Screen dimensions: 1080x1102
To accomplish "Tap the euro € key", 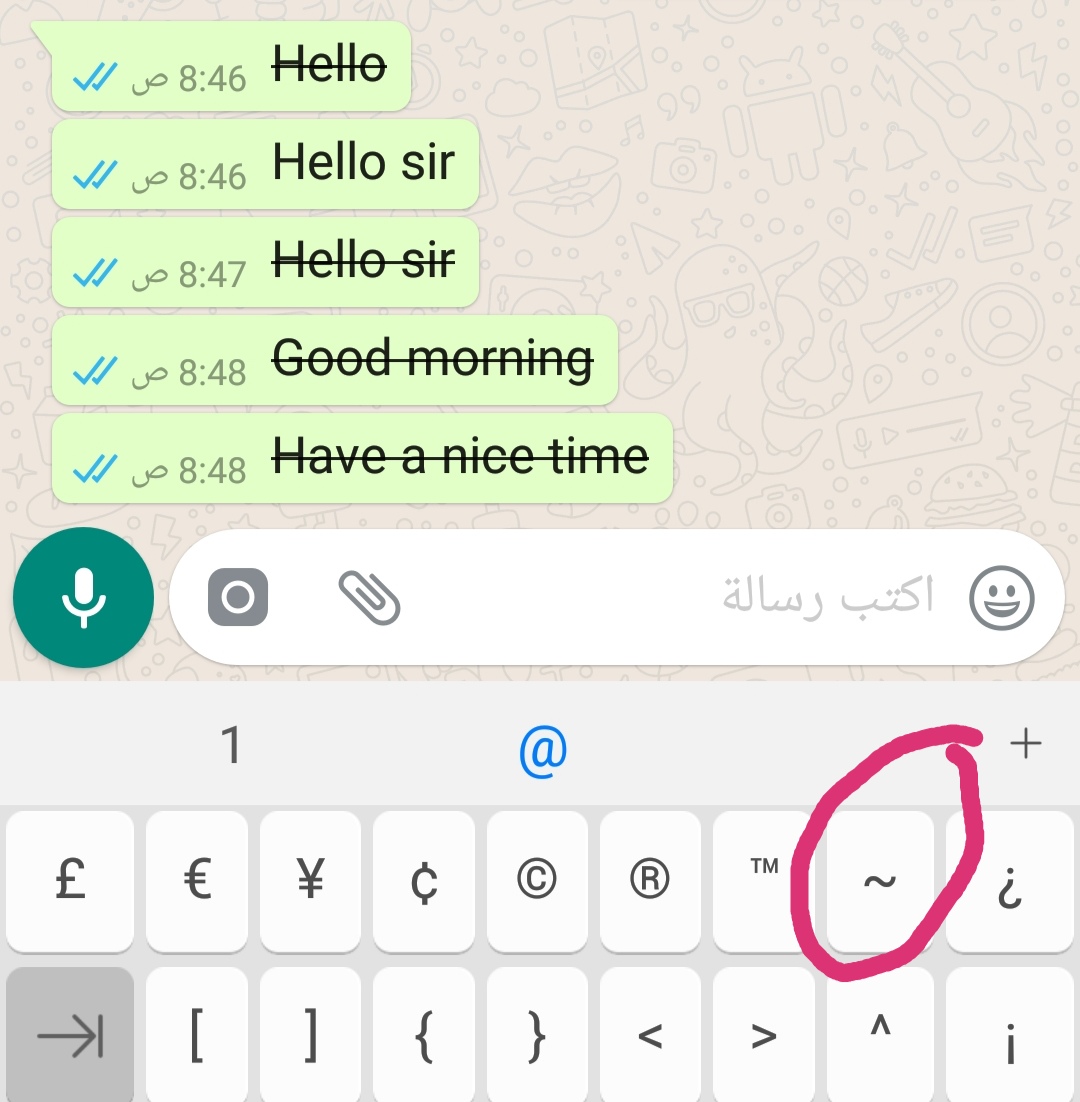I will point(197,881).
